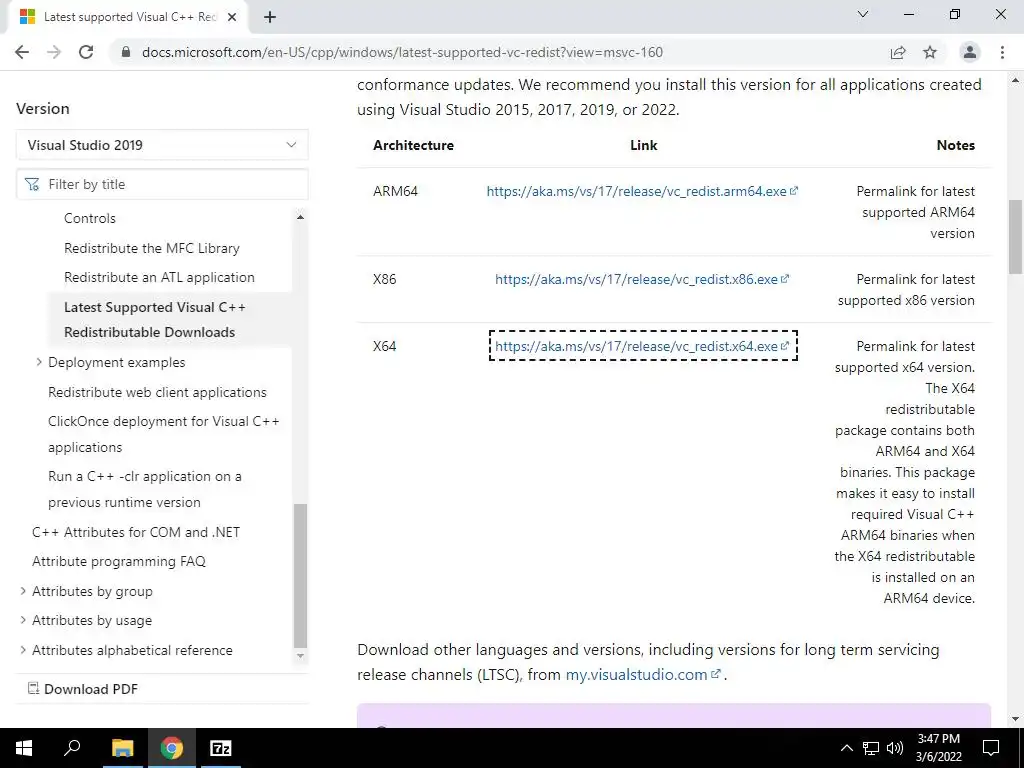
Task: Bookmark this page with the star icon
Action: coord(930,52)
